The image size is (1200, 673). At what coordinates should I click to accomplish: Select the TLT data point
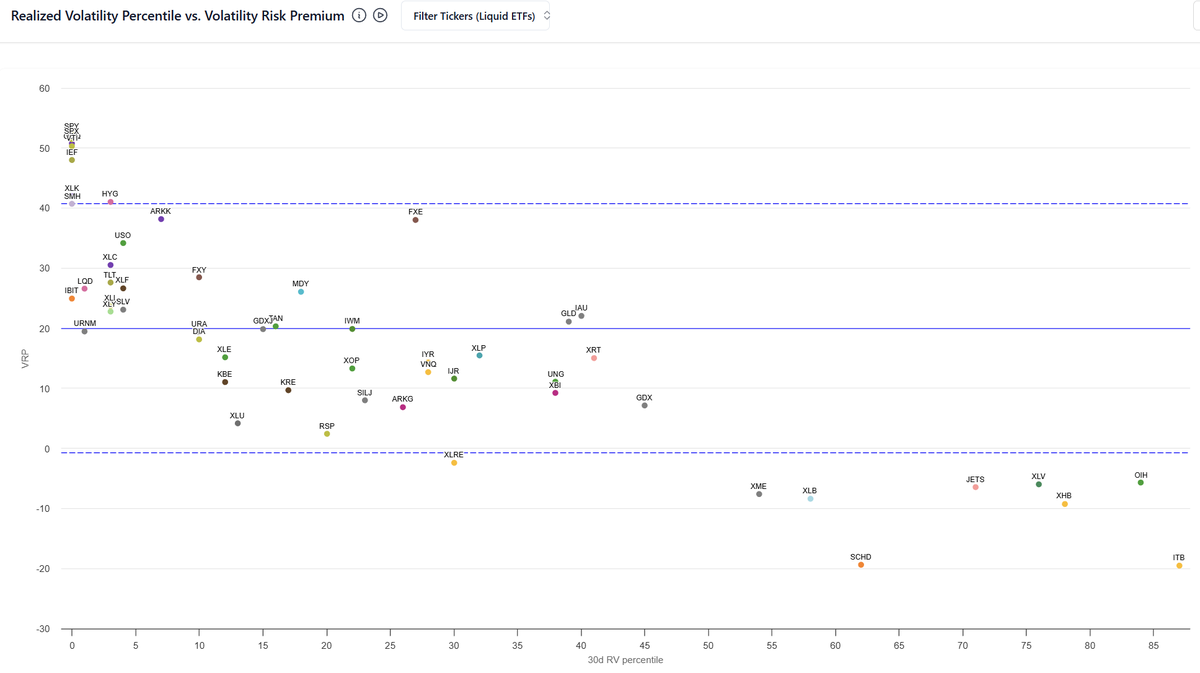tap(110, 283)
